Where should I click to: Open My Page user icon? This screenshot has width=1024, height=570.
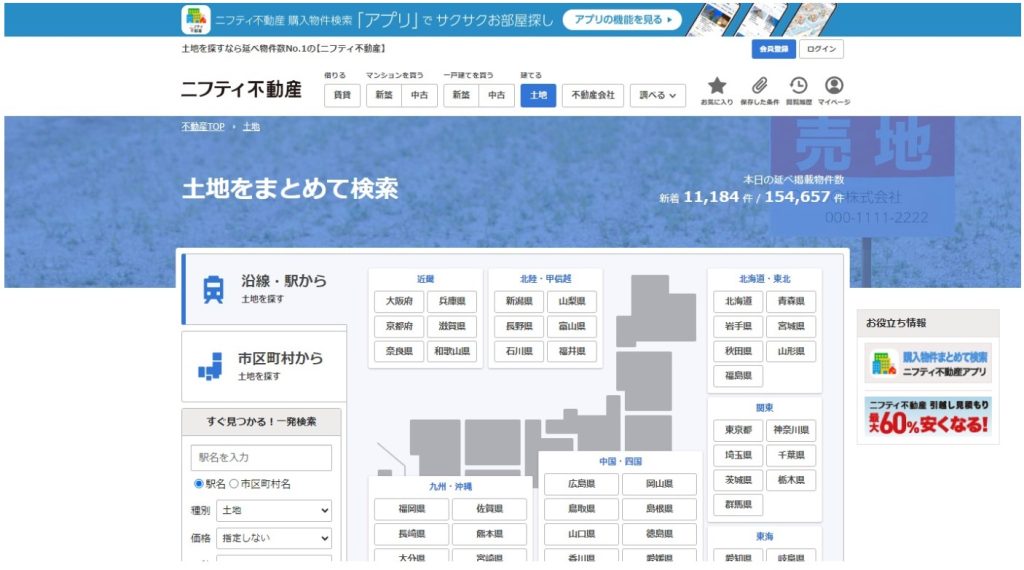[x=834, y=86]
